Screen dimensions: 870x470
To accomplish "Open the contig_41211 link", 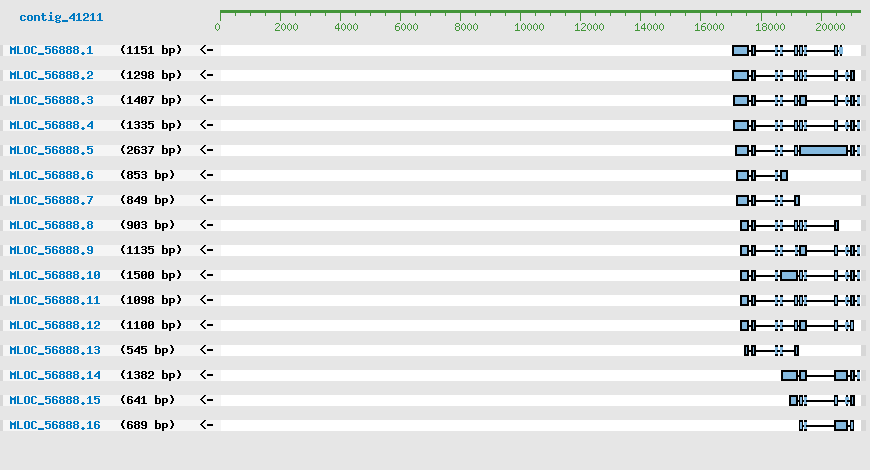I will click(x=61, y=17).
